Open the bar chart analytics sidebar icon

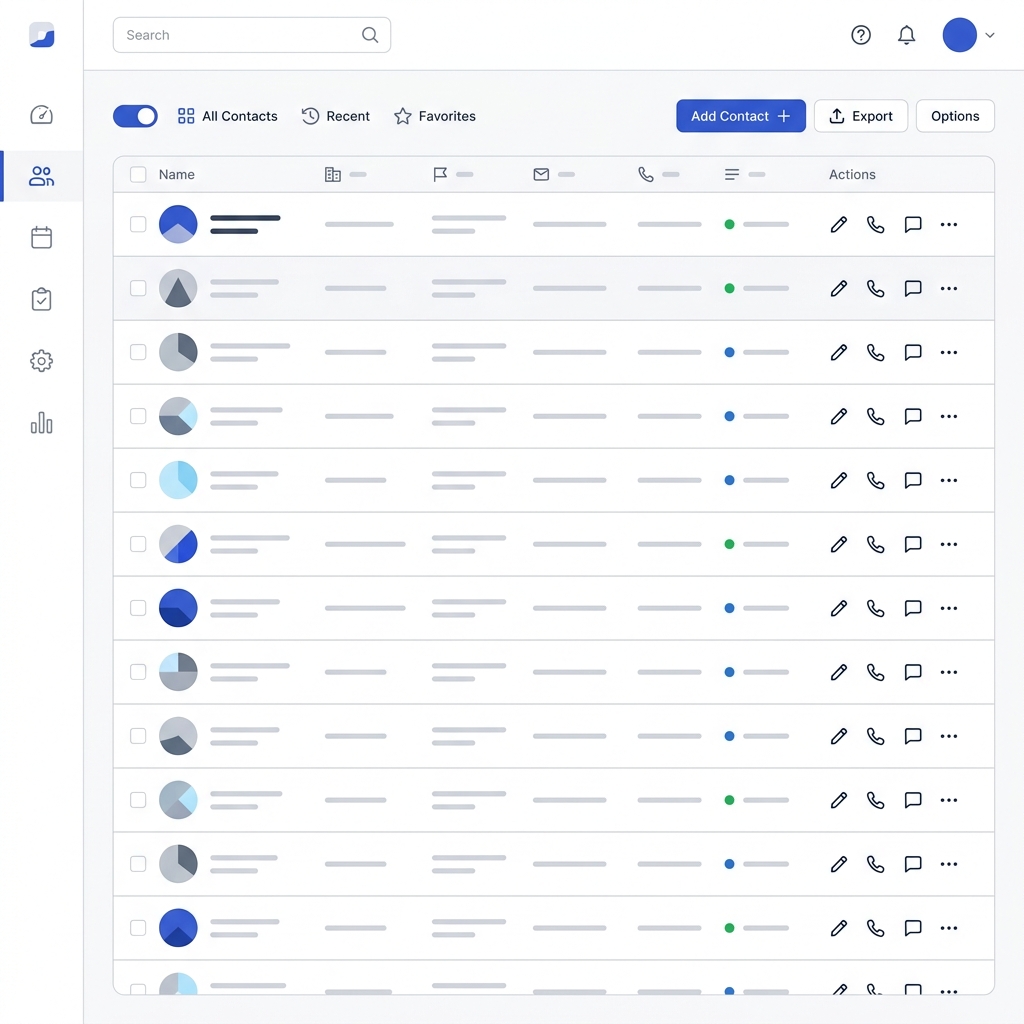(41, 423)
